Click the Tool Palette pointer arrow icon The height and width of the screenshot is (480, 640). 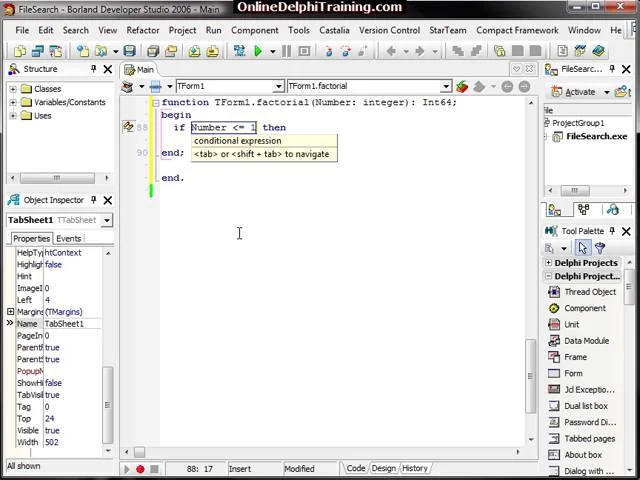click(582, 248)
